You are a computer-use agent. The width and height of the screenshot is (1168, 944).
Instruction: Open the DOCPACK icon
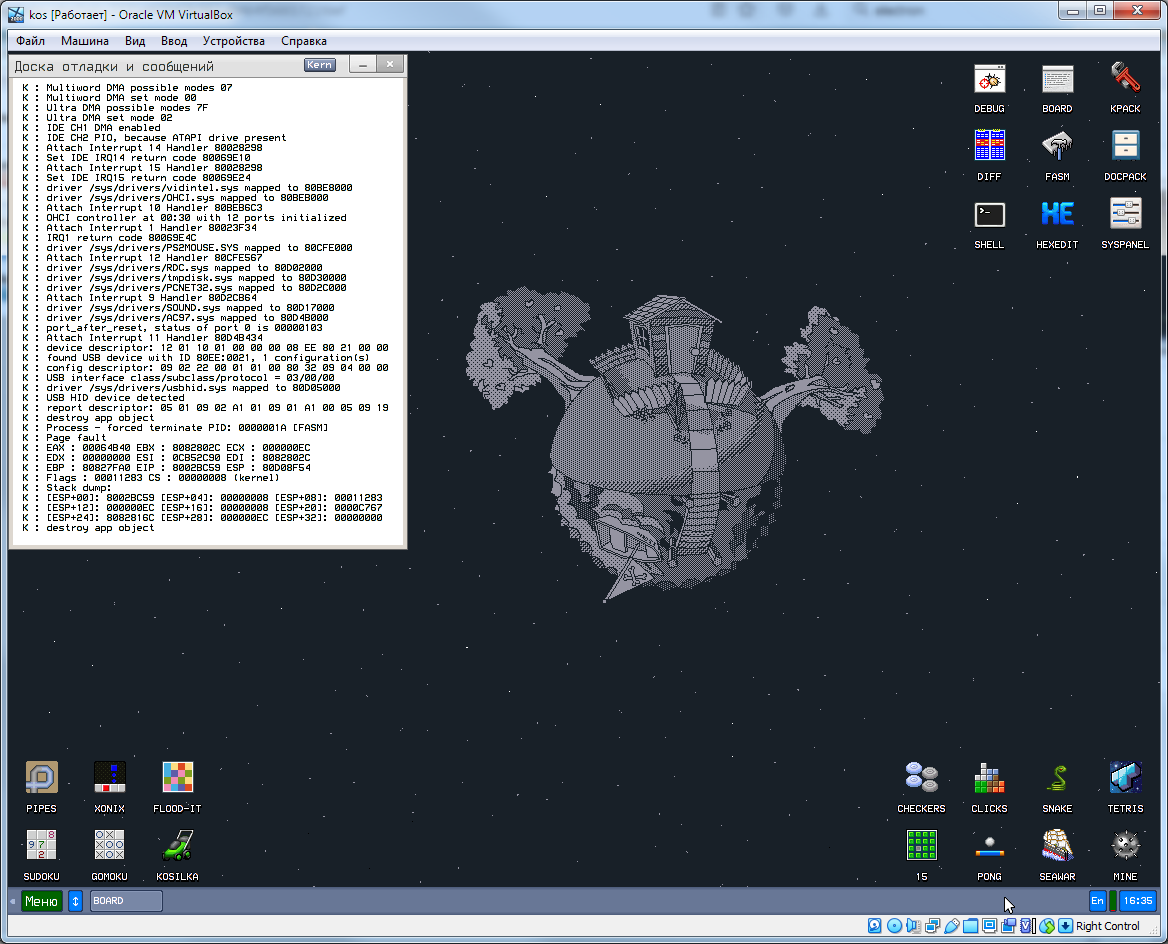click(1125, 148)
